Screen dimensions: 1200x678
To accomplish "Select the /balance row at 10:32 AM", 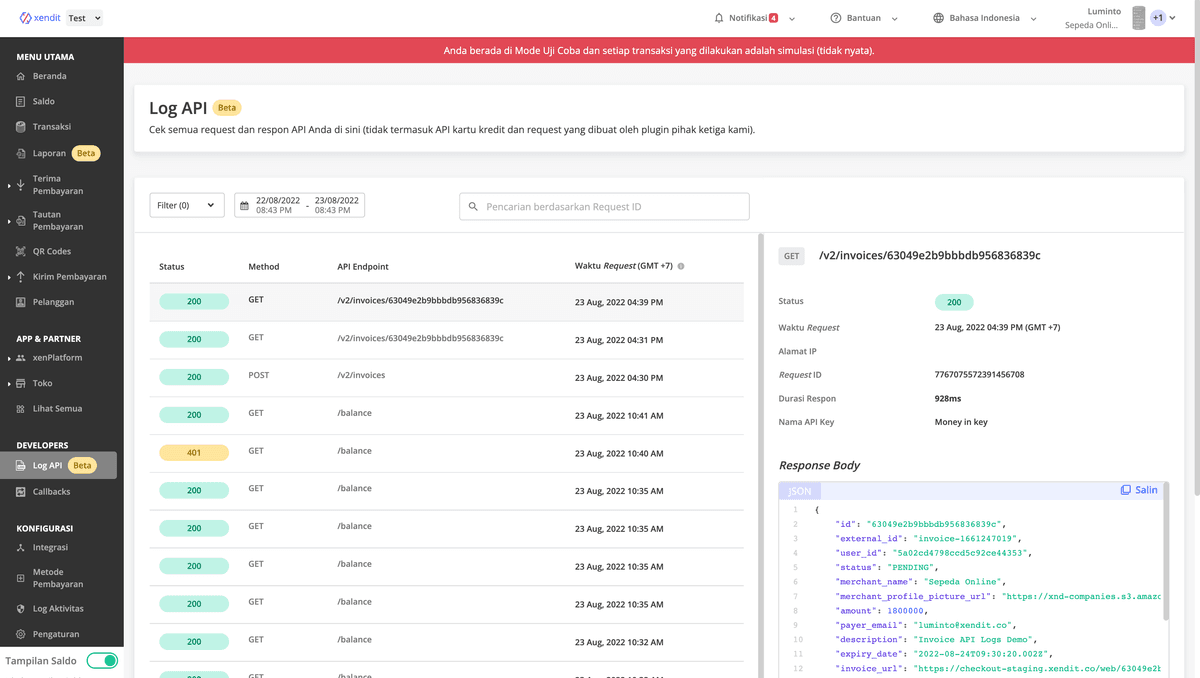I will pos(447,642).
